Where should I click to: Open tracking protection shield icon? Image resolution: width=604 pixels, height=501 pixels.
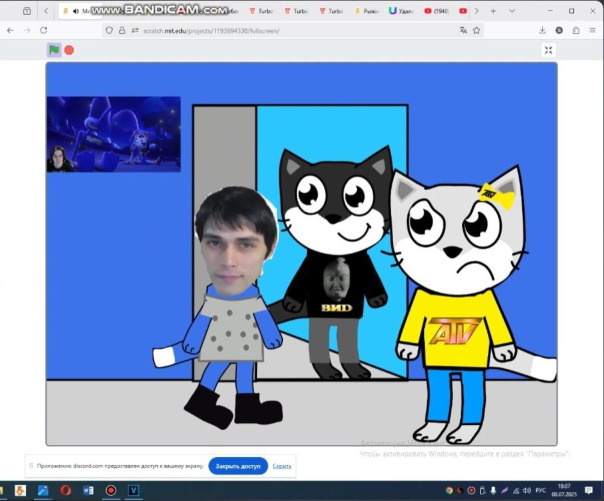[x=109, y=30]
